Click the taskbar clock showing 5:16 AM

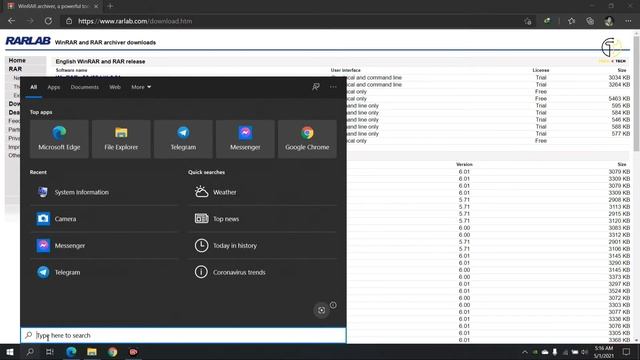[604, 352]
